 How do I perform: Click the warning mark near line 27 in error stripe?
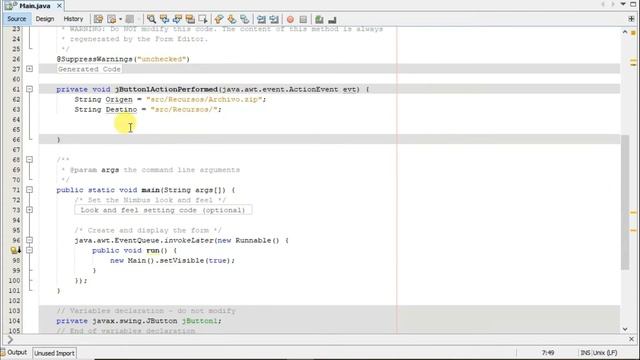[x=633, y=63]
